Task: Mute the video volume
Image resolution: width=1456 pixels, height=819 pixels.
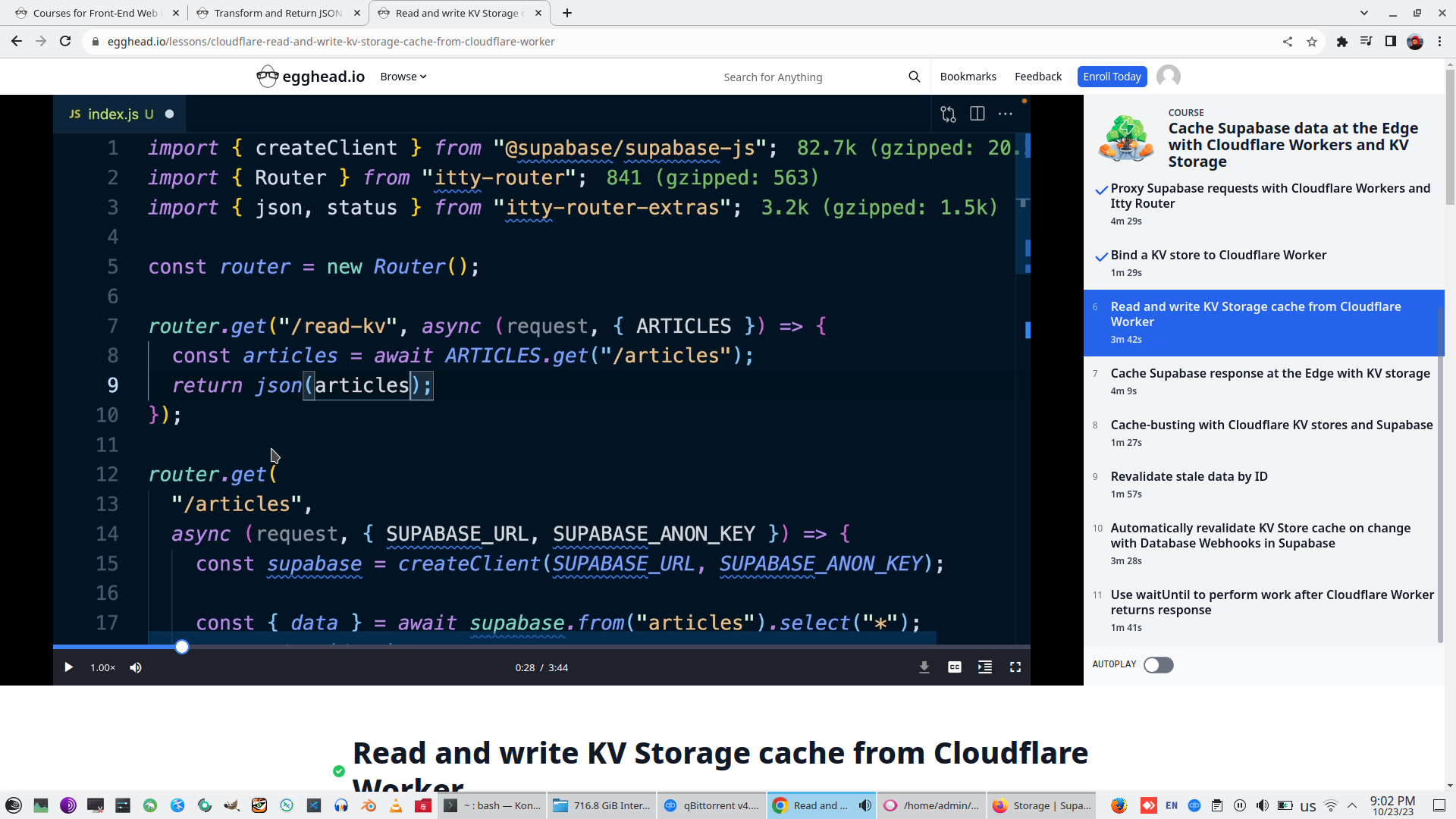Action: [136, 667]
